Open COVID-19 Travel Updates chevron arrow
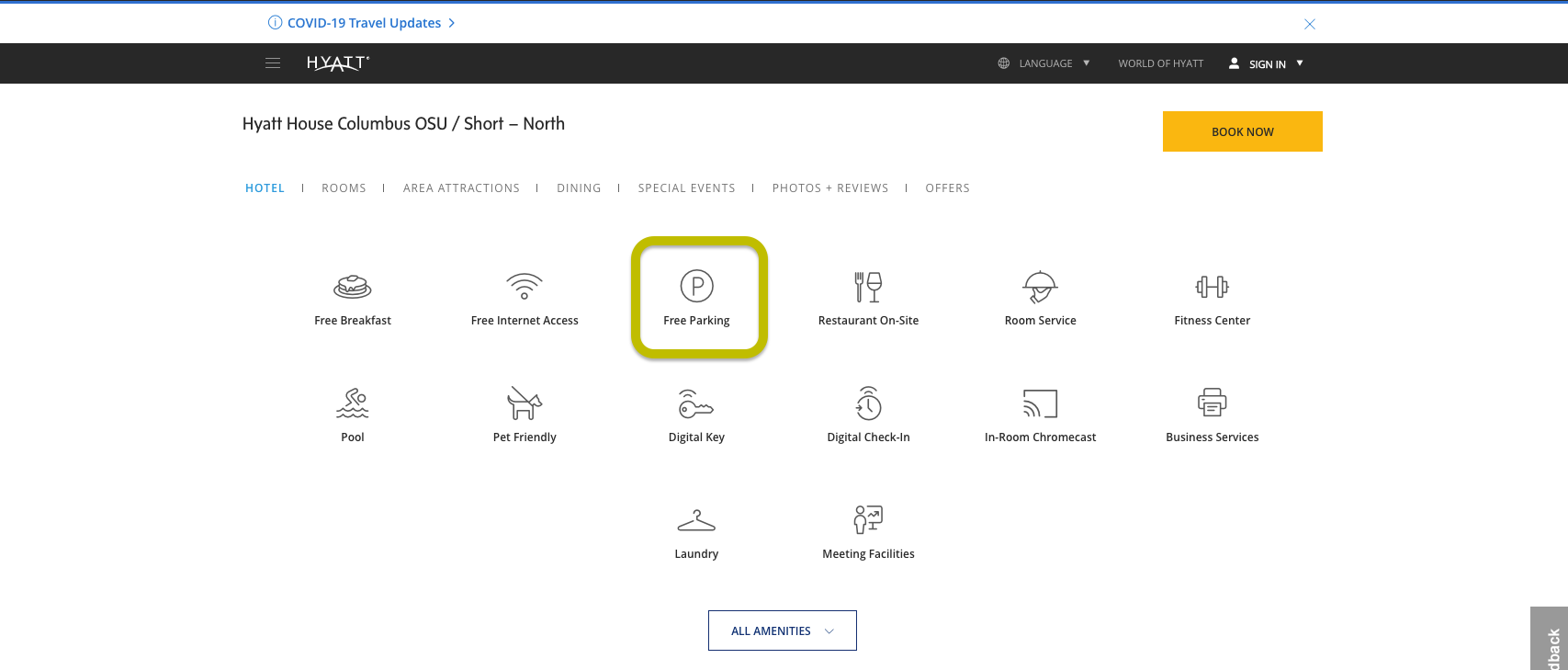Image resolution: width=1568 pixels, height=670 pixels. [x=451, y=23]
